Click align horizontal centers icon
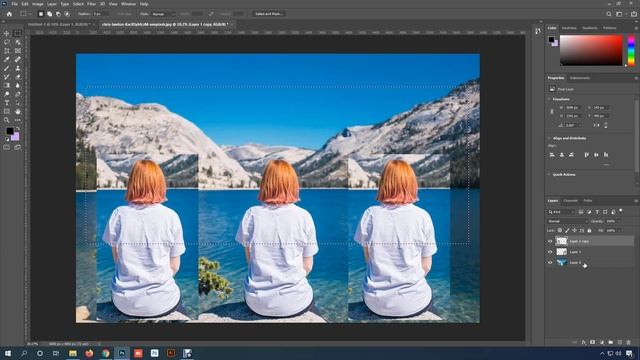 point(562,155)
